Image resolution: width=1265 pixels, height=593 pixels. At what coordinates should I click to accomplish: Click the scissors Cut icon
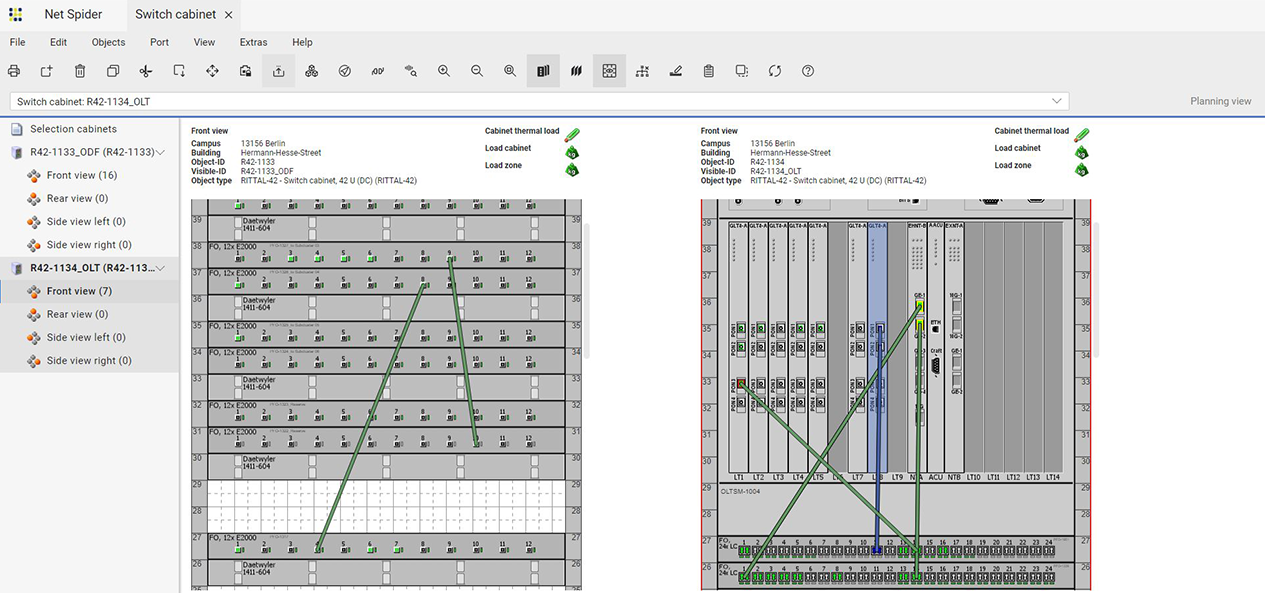pos(146,71)
